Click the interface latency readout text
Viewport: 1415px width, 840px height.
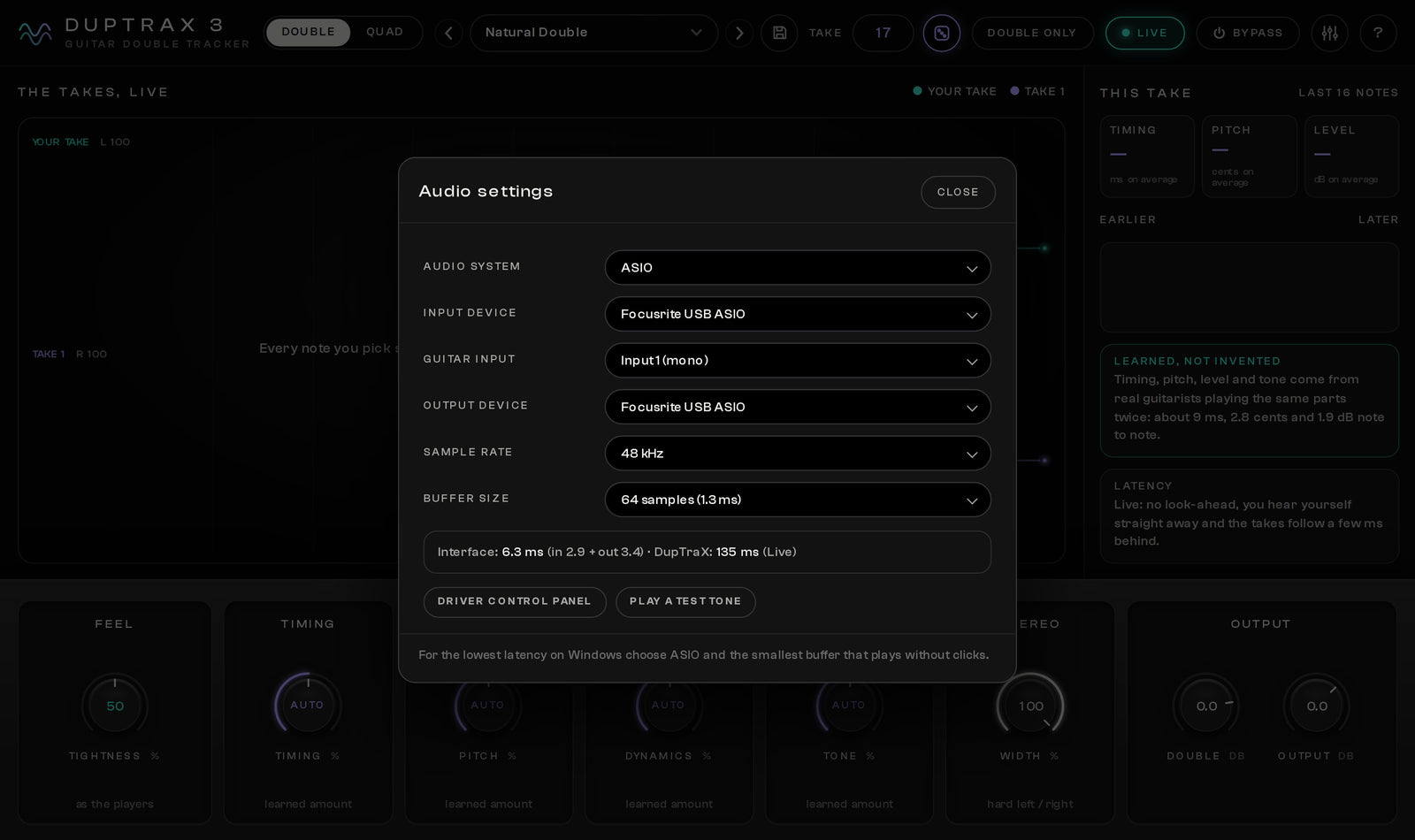point(617,552)
